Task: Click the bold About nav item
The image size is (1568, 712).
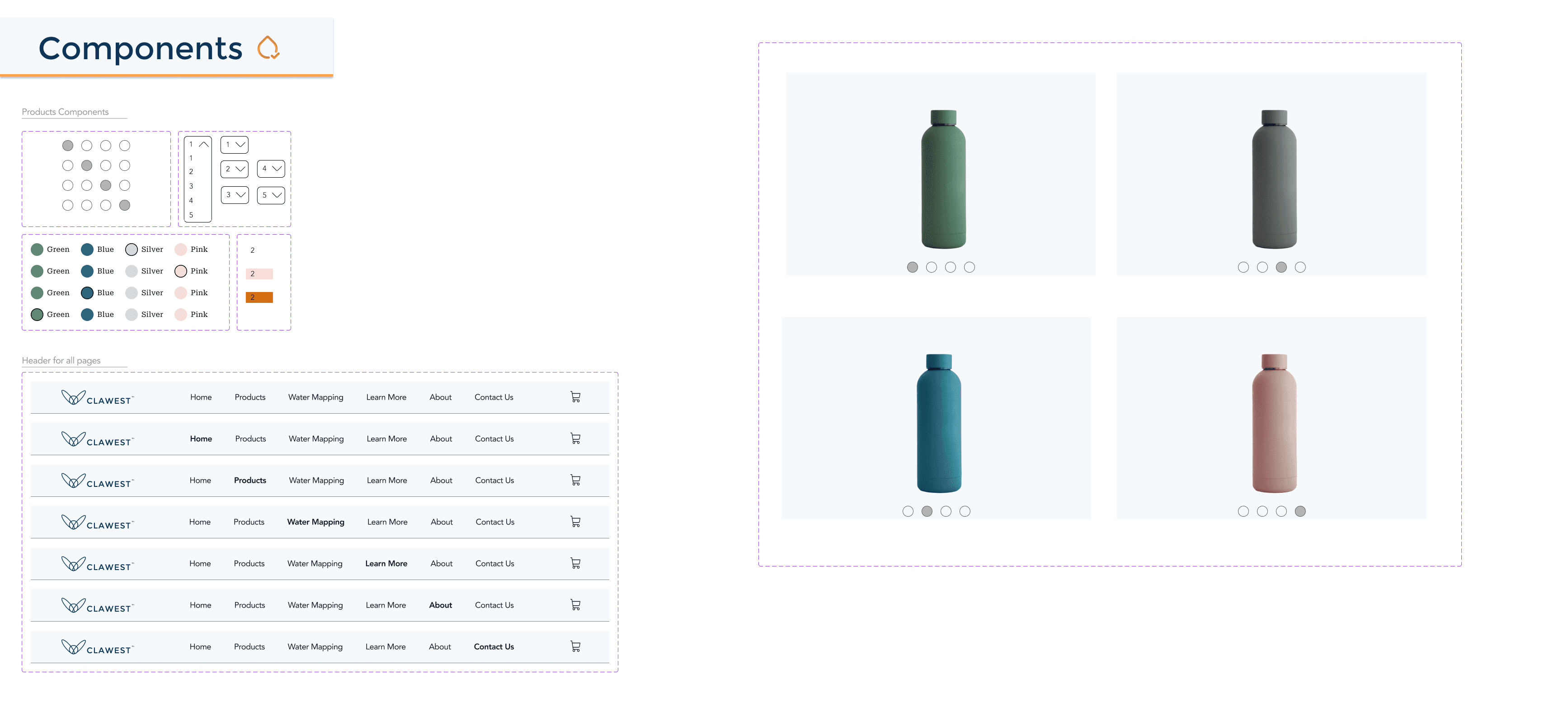Action: pos(441,605)
